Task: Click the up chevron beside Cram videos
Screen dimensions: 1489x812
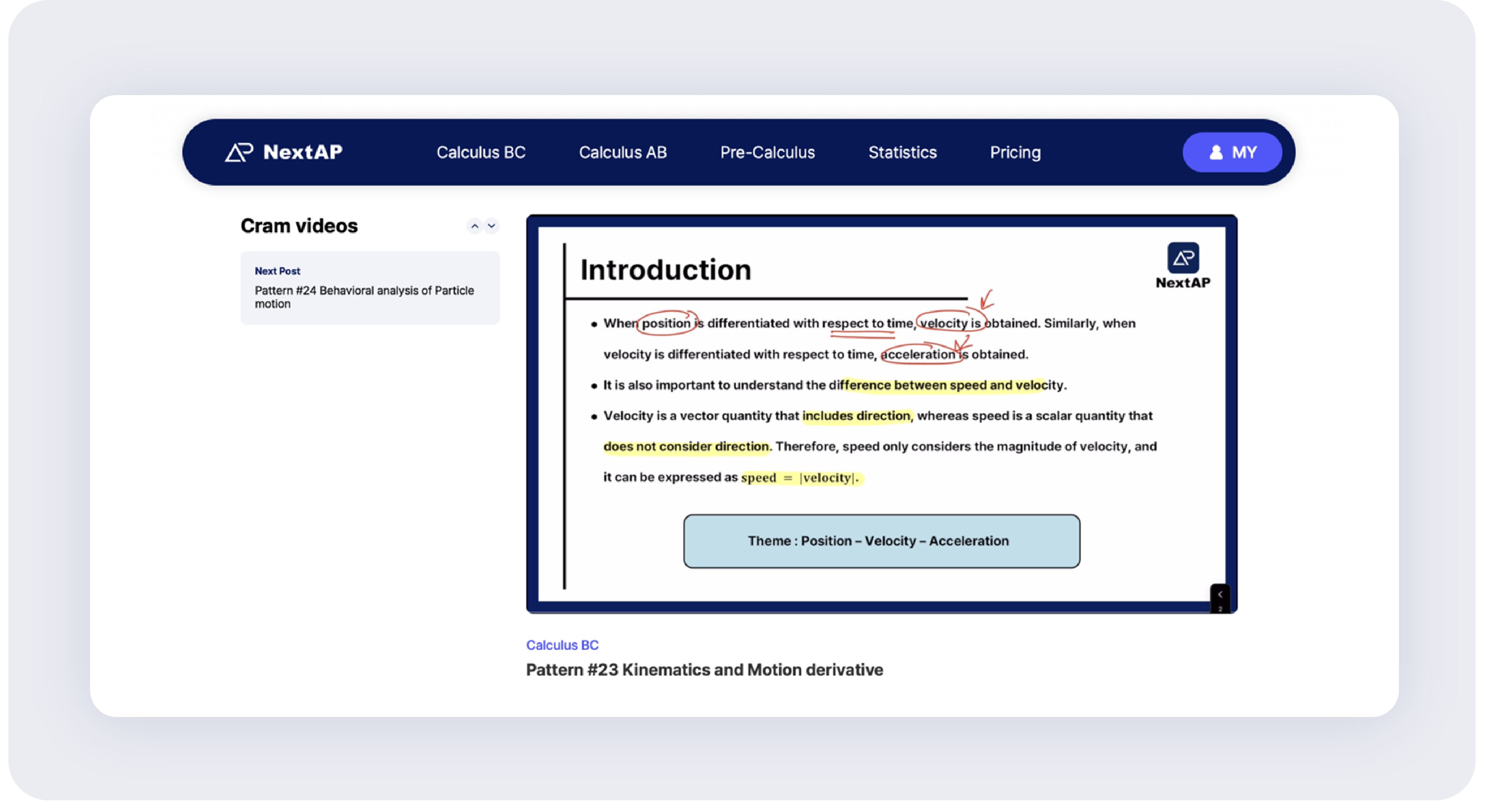Action: (x=474, y=226)
